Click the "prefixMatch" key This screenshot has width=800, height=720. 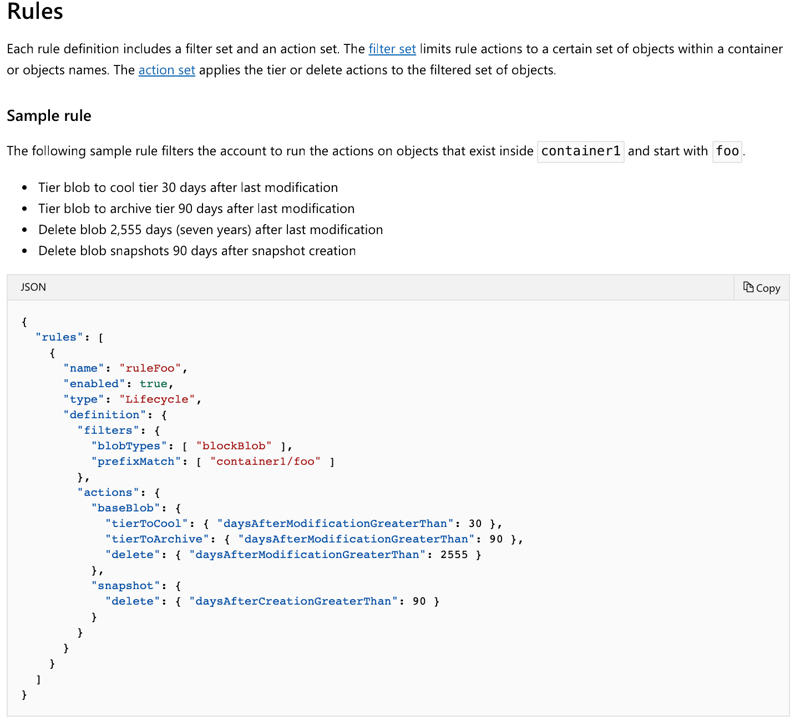click(136, 462)
